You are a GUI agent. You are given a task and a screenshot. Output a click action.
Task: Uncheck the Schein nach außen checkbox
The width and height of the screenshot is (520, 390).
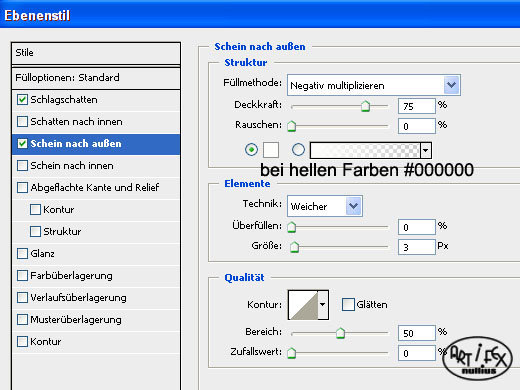(x=22, y=144)
